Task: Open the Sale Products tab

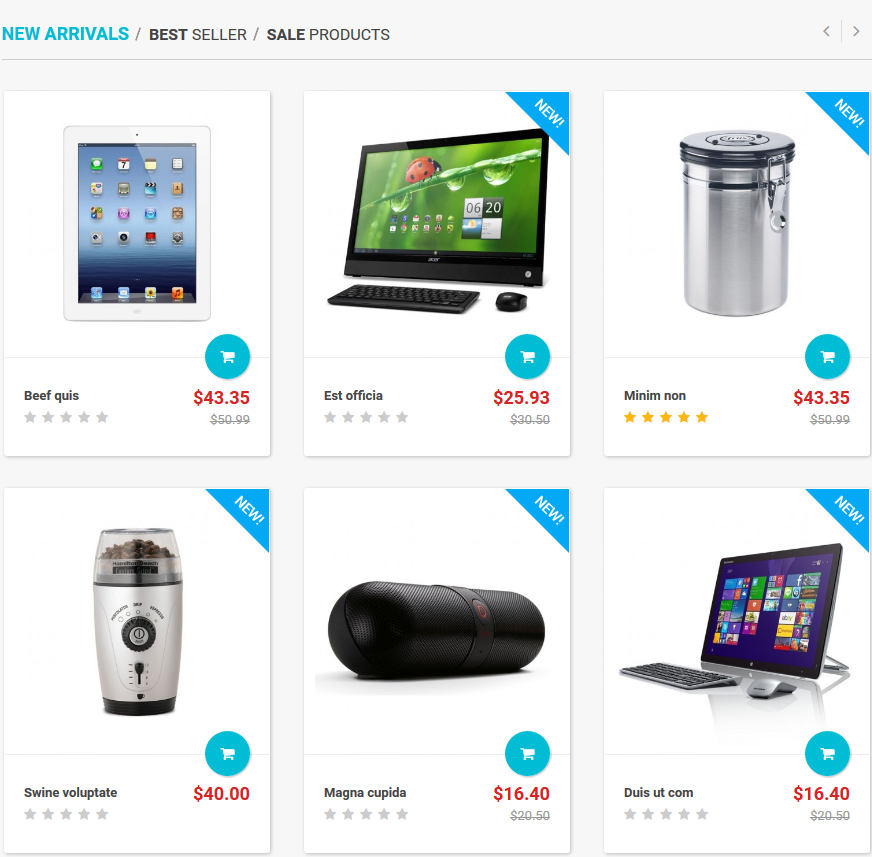Action: pos(328,34)
